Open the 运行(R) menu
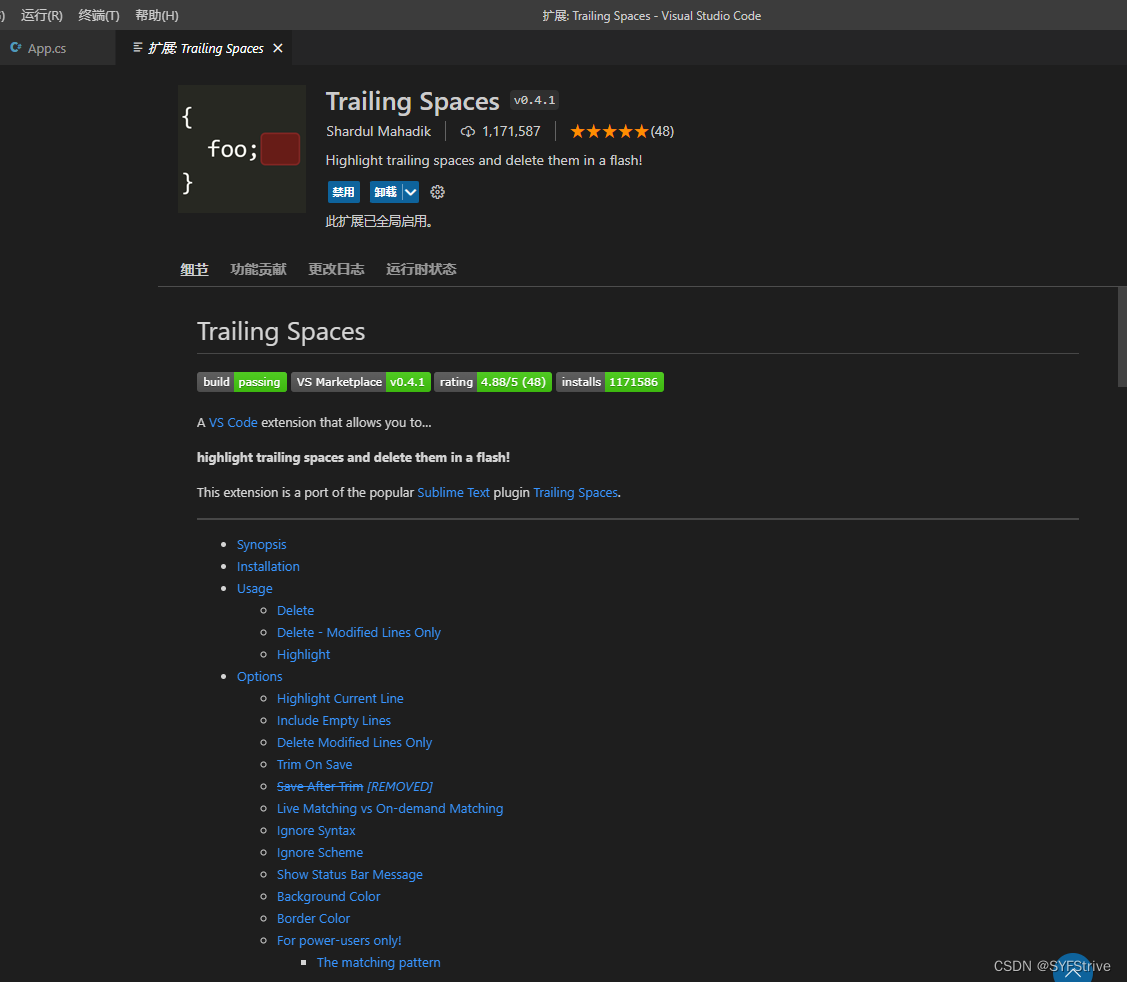 click(x=42, y=15)
